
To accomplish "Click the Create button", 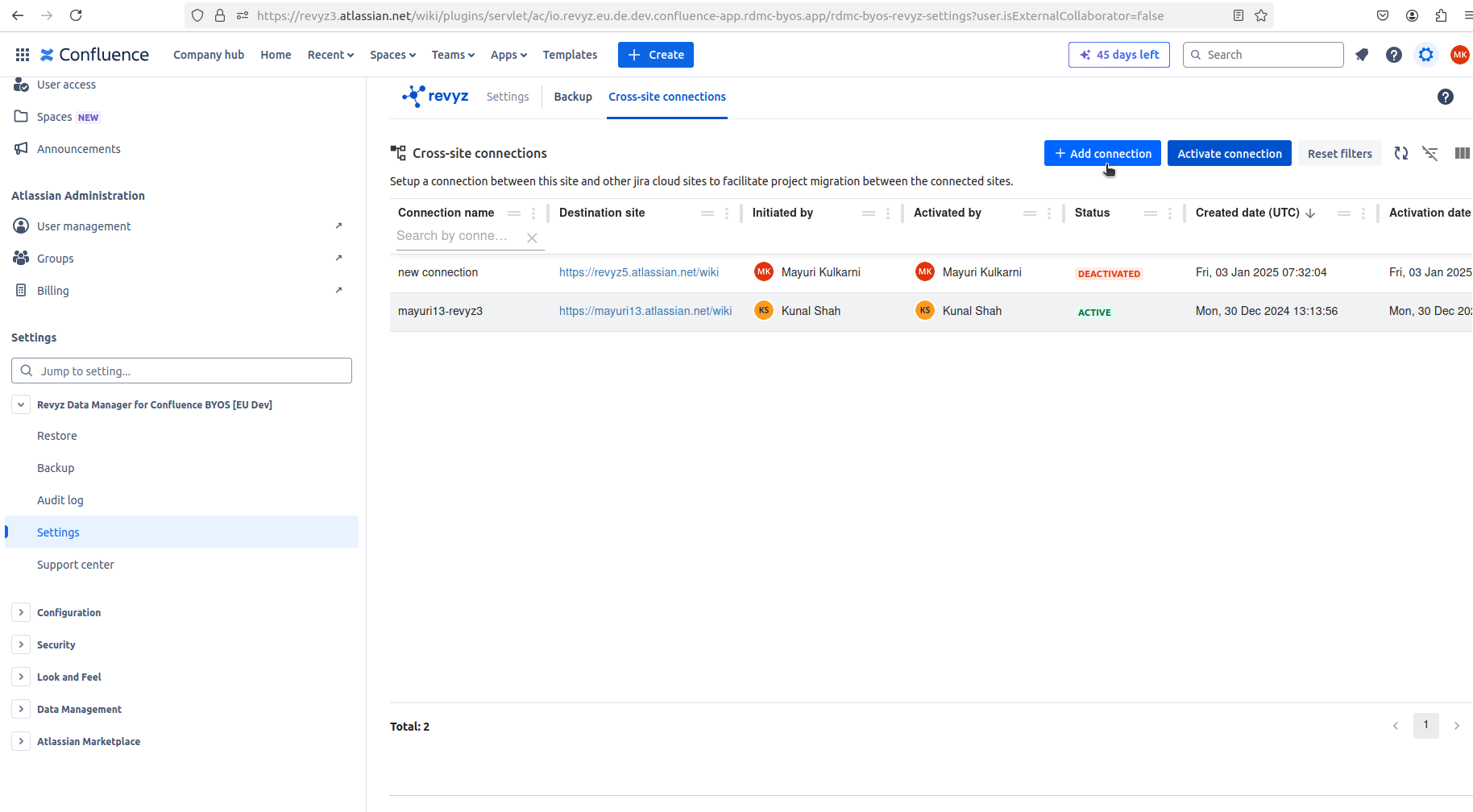I will pyautogui.click(x=656, y=55).
